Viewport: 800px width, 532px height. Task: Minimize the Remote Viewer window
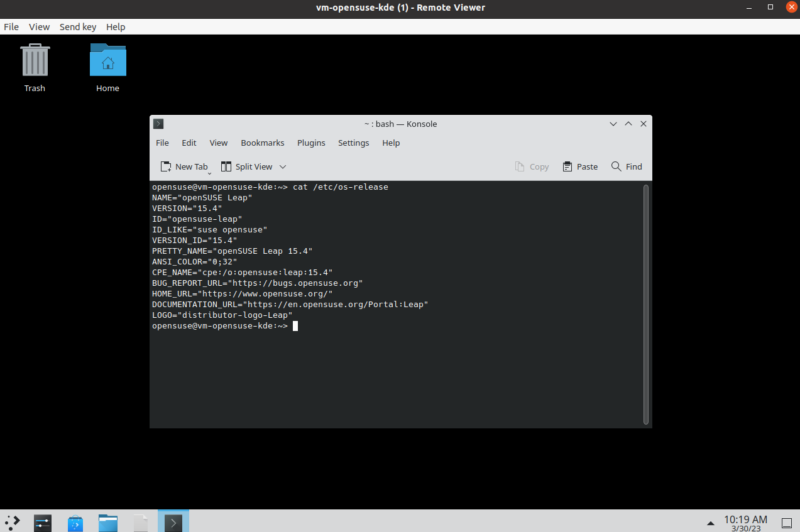click(x=749, y=8)
